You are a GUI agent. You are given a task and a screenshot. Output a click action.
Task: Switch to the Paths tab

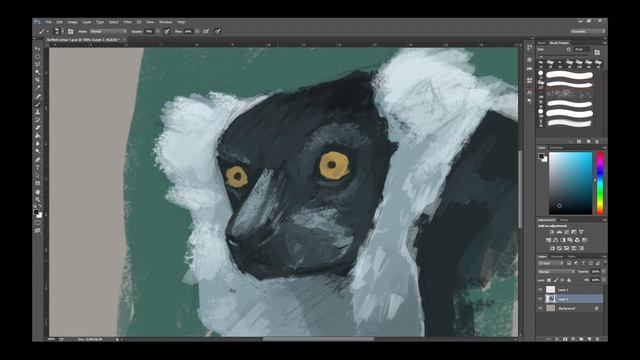click(571, 257)
